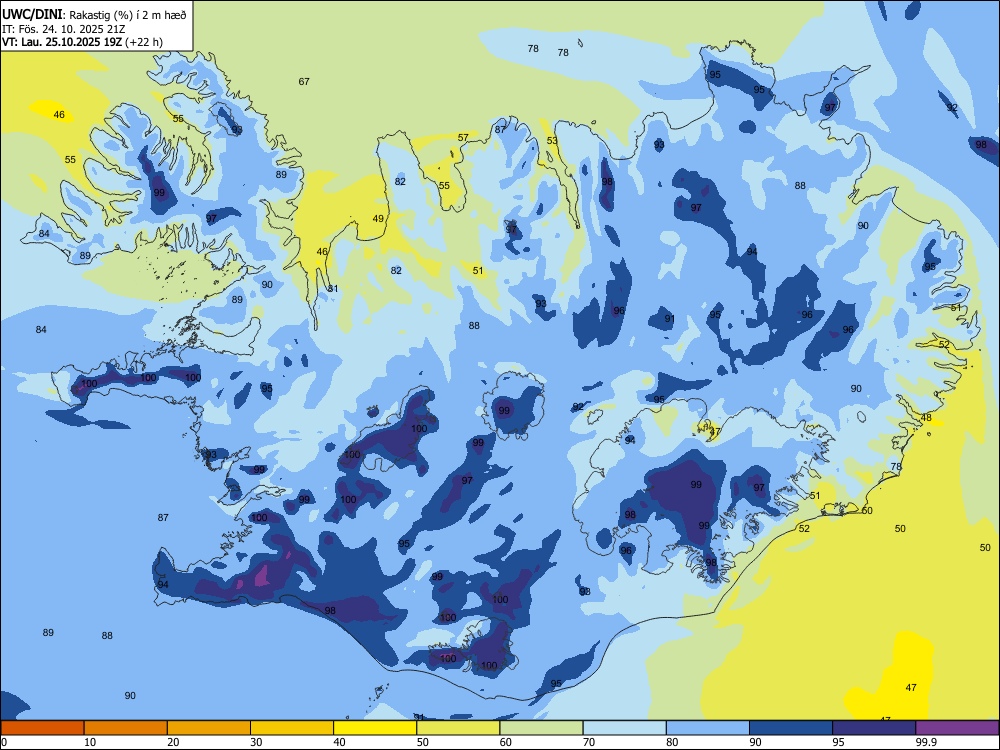
Task: Click the map humidity value '67'
Action: [304, 81]
